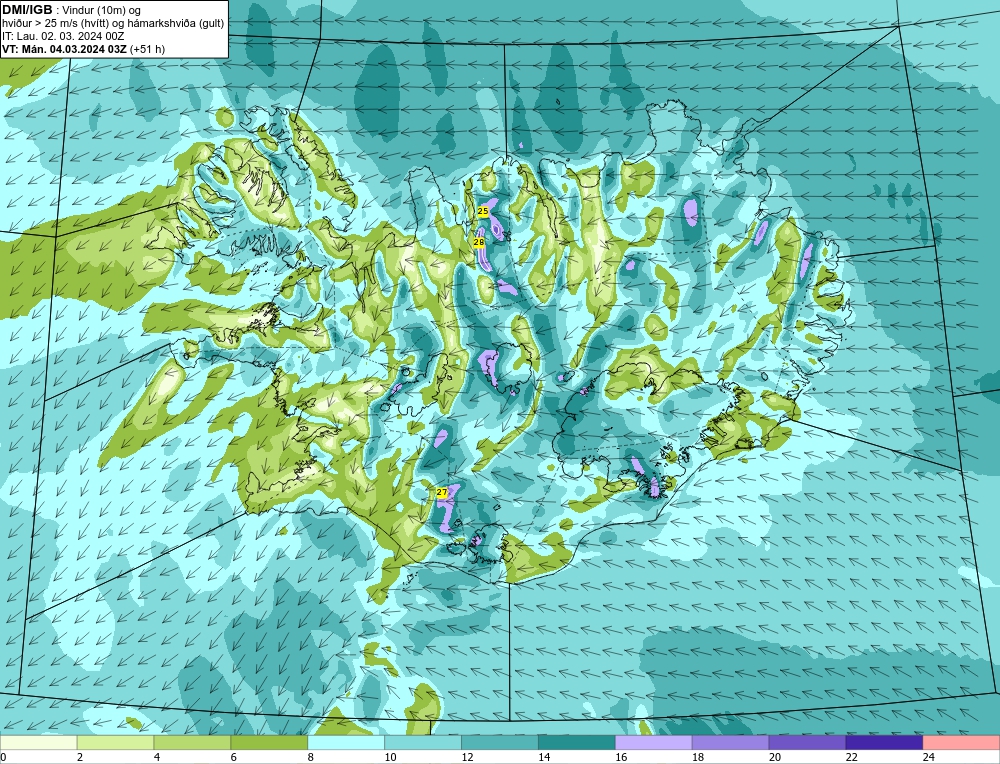Click the 6–8 m/s olive green legend swatch
This screenshot has width=1000, height=764.
269,742
